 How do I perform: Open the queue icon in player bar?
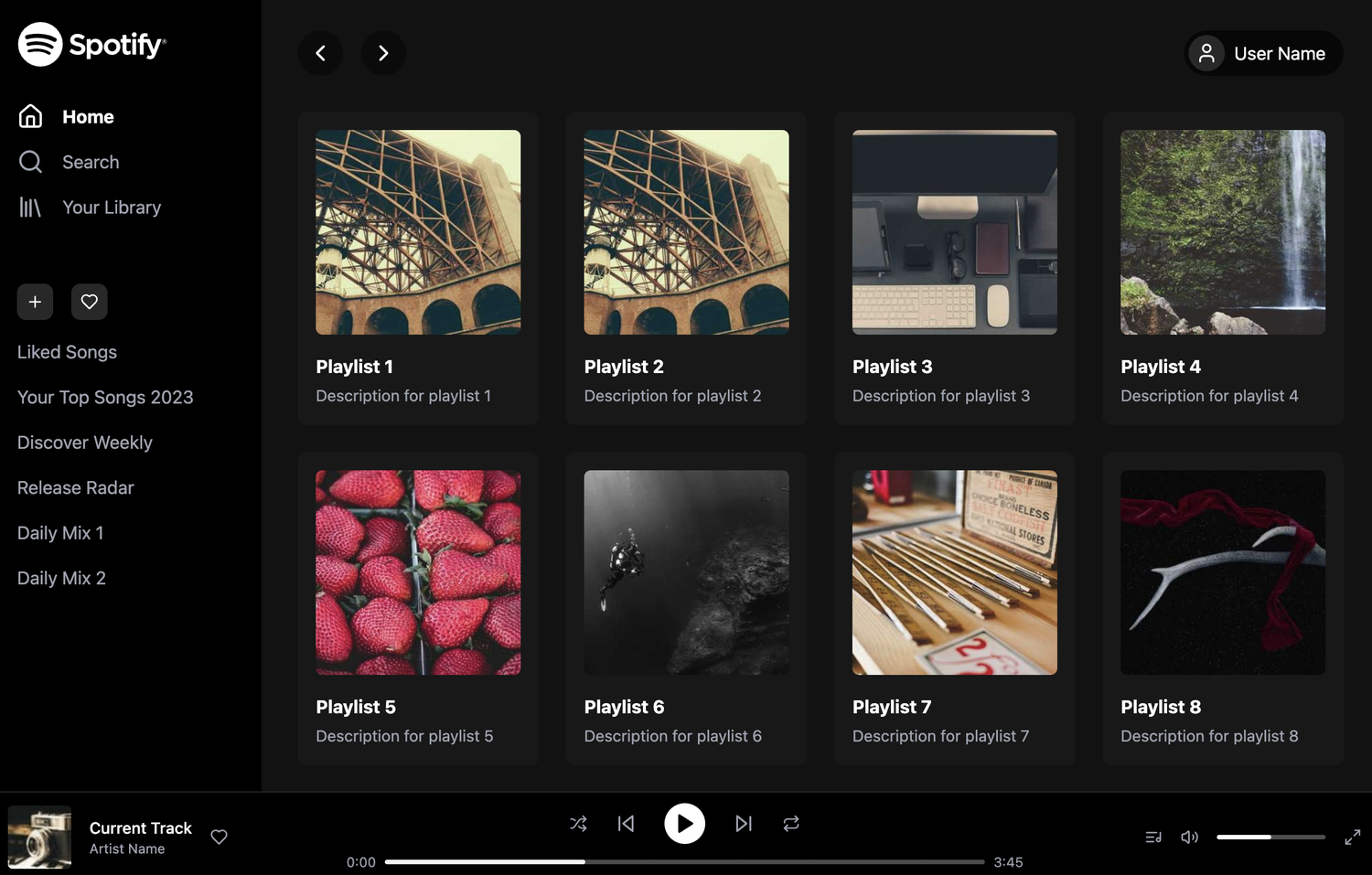[x=1153, y=837]
